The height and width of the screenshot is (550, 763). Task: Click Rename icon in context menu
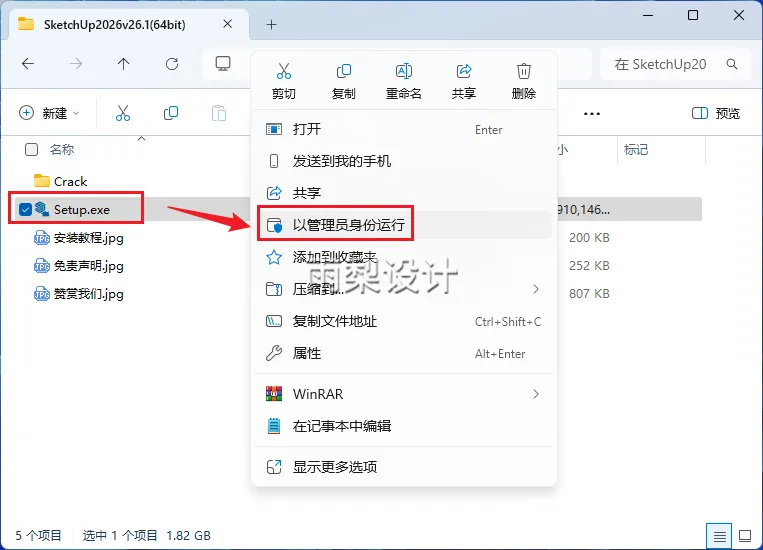point(403,72)
